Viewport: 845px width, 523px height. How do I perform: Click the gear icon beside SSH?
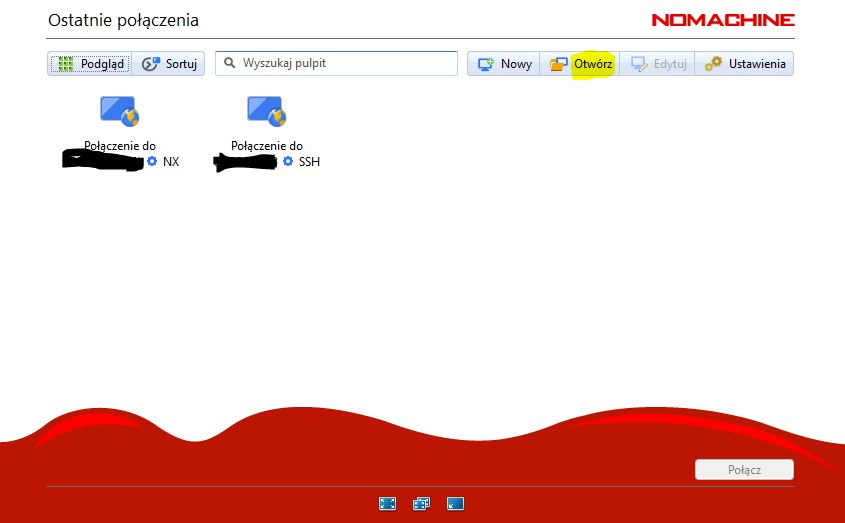[x=288, y=161]
